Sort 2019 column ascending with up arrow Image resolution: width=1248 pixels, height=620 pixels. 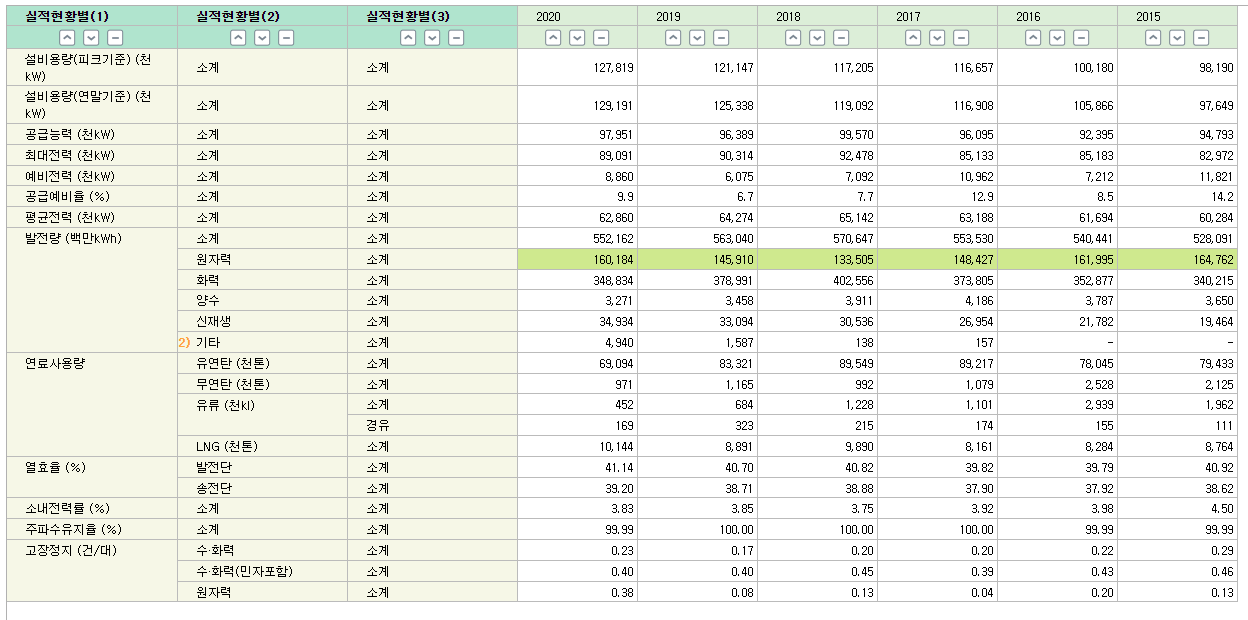coord(673,37)
